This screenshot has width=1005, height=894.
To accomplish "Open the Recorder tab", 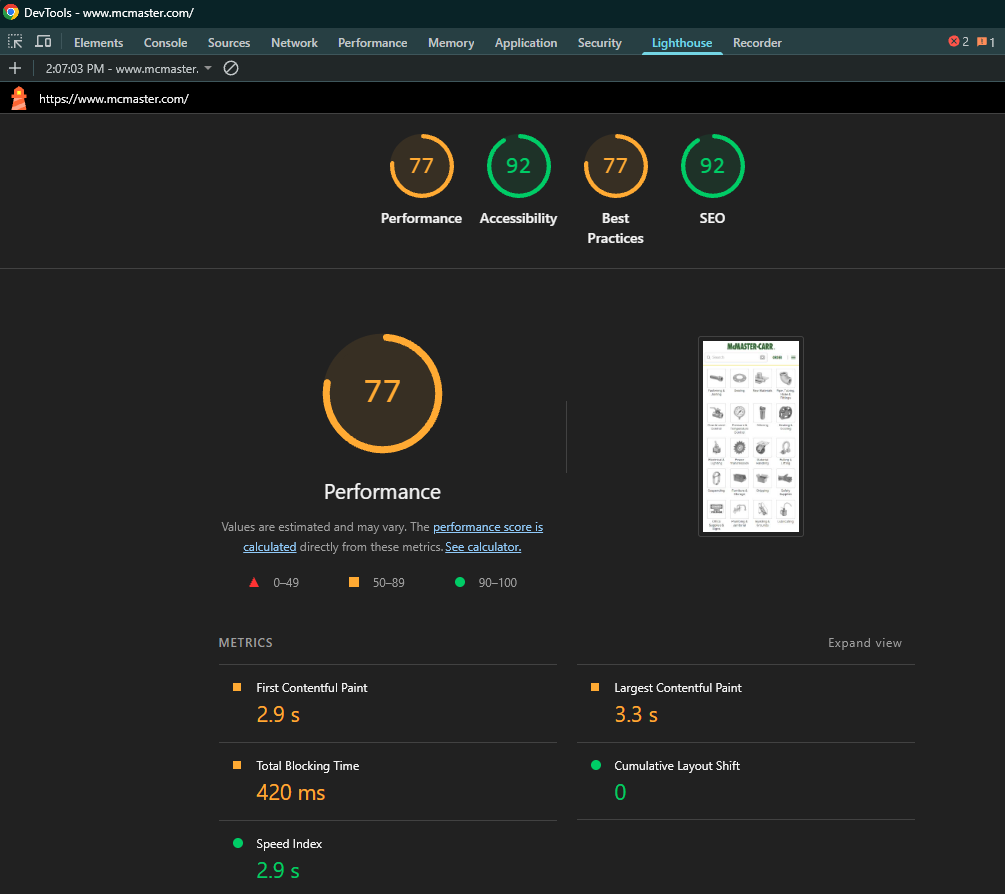I will [x=757, y=43].
